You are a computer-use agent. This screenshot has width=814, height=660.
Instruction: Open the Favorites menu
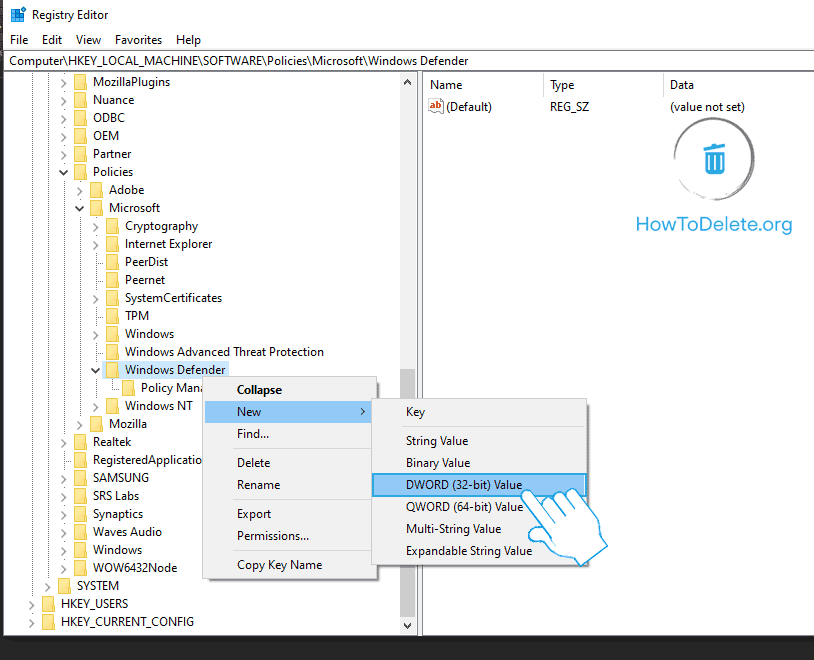point(138,39)
